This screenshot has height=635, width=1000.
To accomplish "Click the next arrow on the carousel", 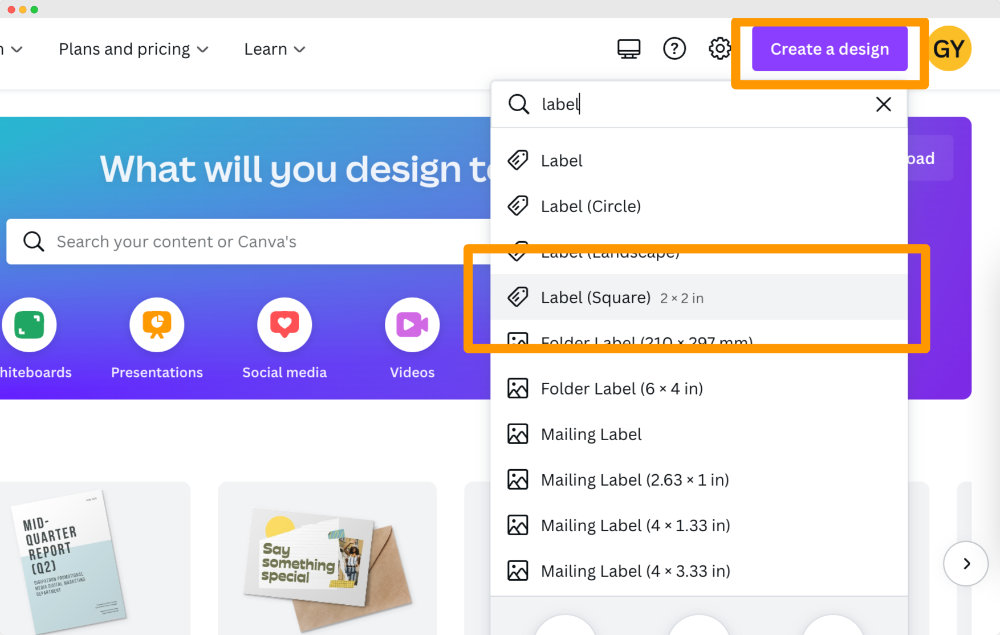I will tap(966, 564).
